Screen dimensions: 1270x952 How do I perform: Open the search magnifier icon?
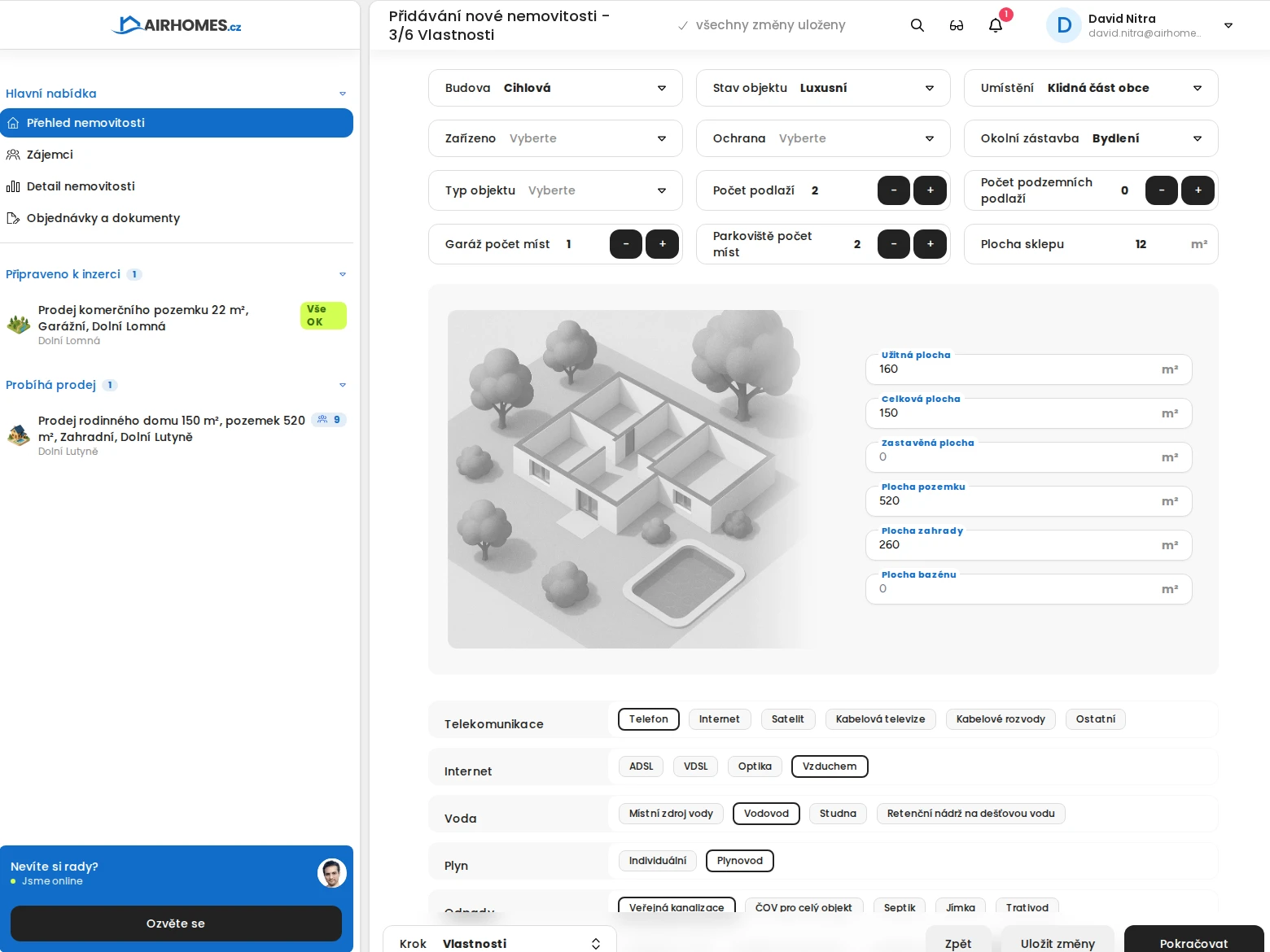tap(917, 25)
